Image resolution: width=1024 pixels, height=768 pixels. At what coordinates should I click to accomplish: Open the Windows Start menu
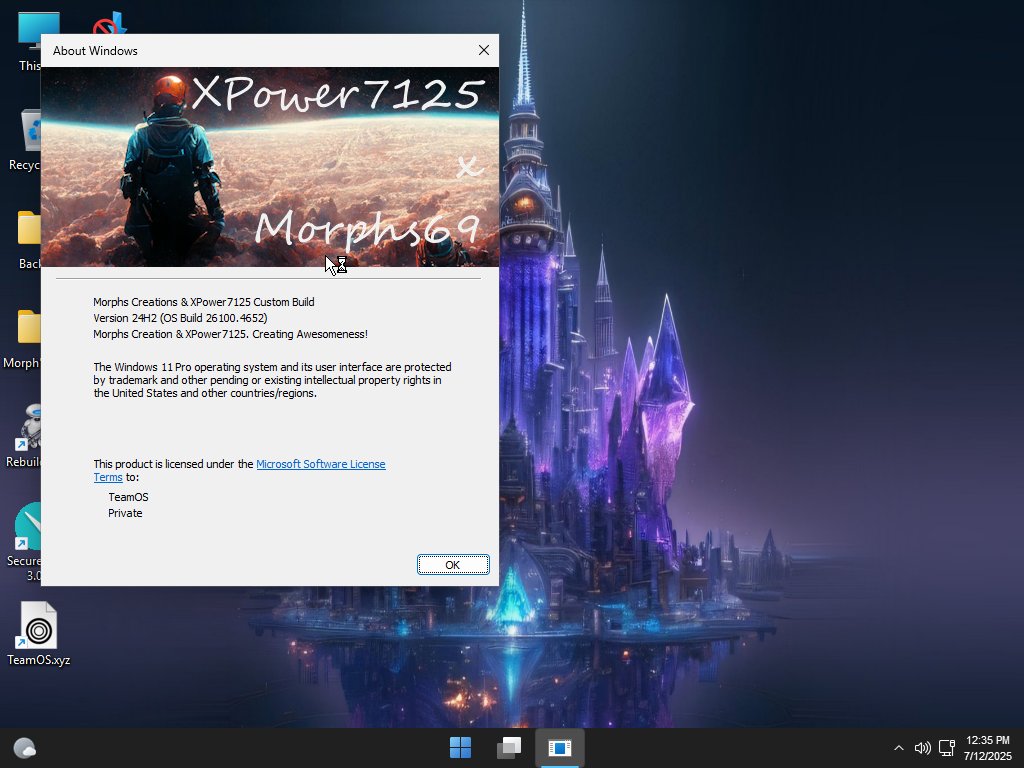click(x=460, y=748)
